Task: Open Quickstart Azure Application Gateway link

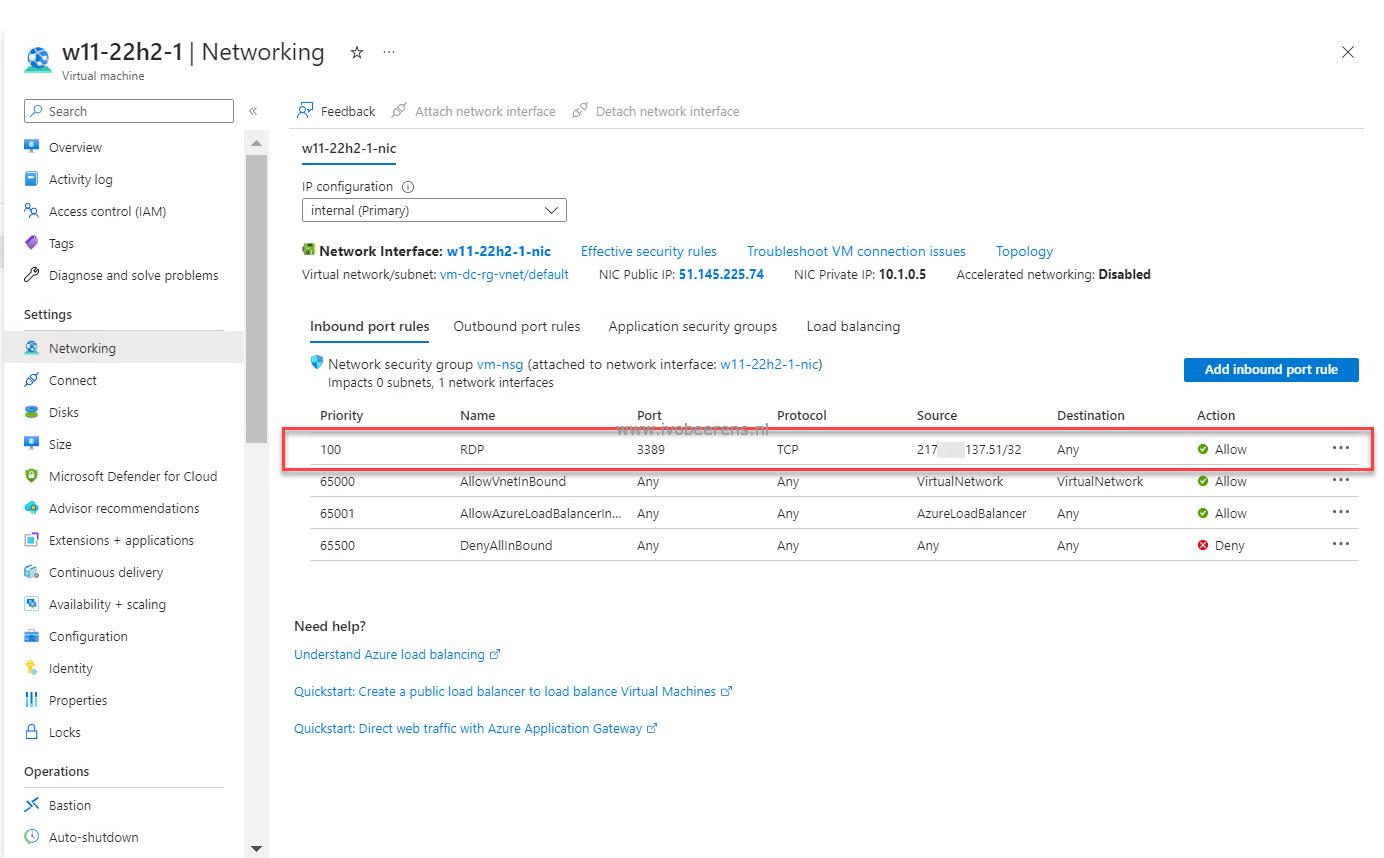Action: point(475,728)
